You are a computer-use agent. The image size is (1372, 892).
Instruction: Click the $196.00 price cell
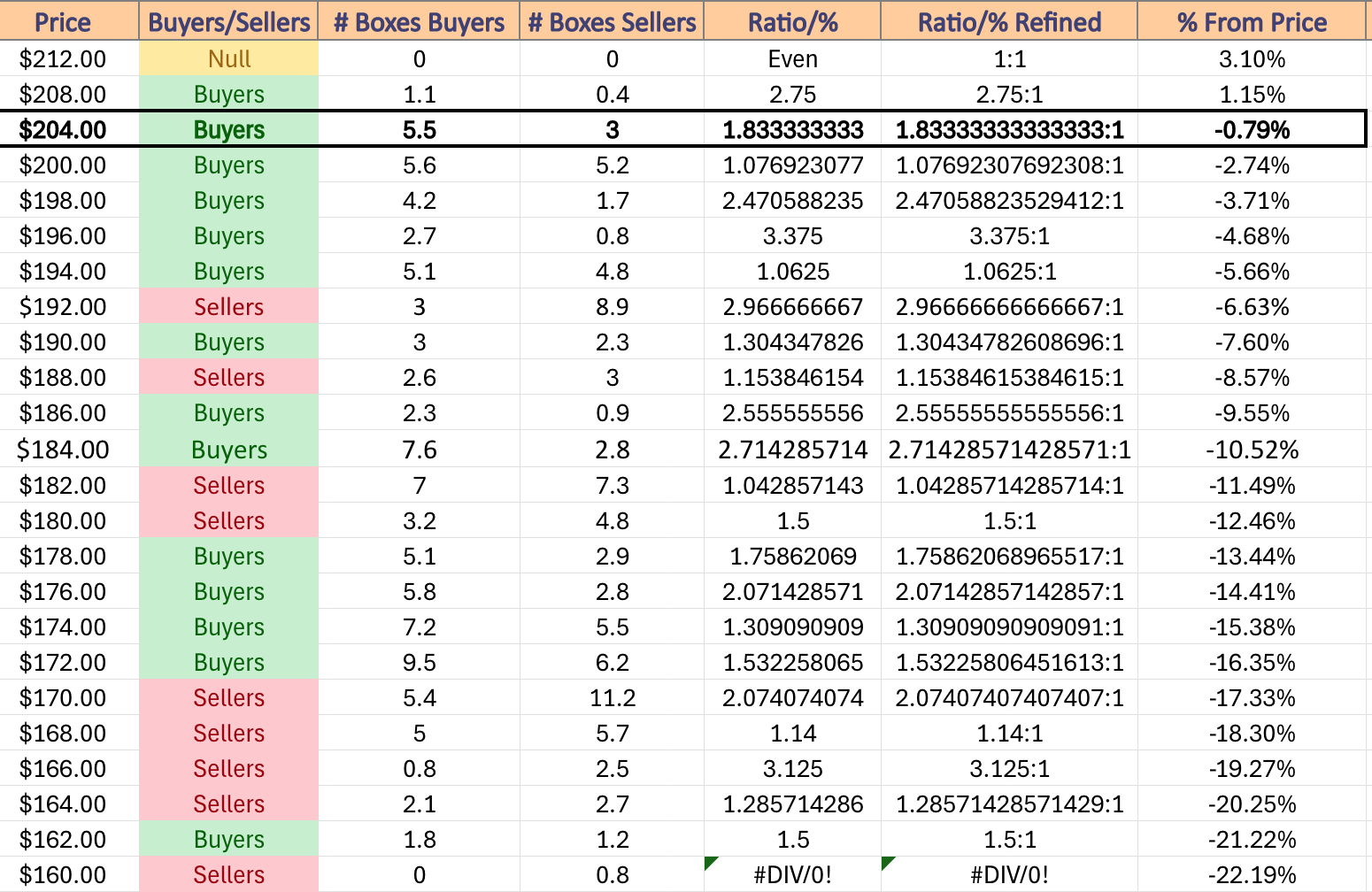[69, 235]
